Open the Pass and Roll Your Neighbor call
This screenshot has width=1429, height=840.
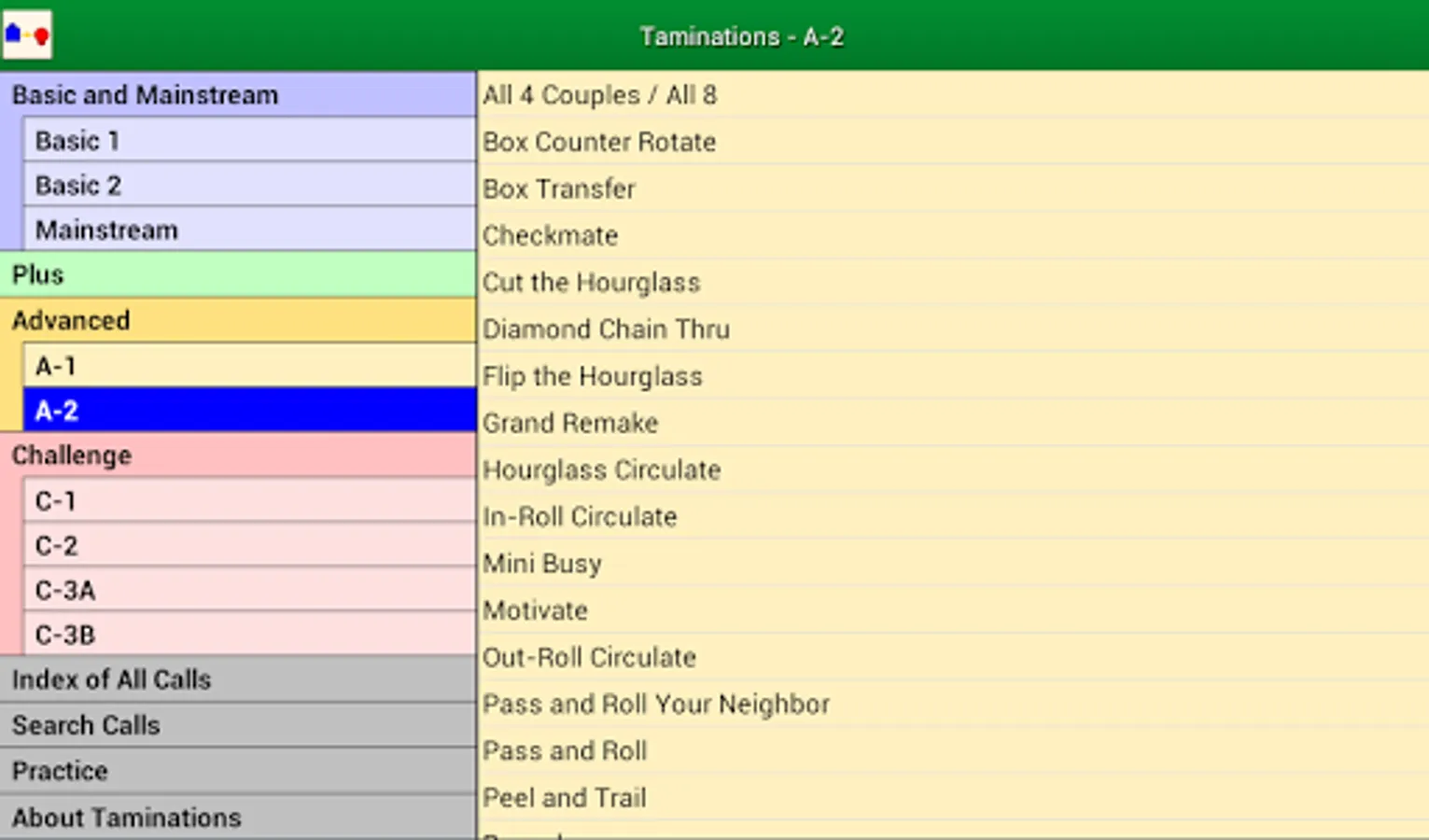coord(954,704)
